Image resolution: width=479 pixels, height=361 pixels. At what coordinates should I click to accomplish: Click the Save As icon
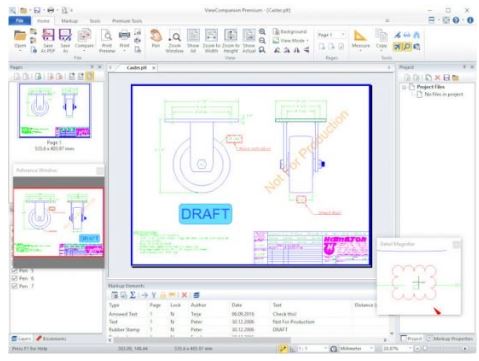pos(65,35)
